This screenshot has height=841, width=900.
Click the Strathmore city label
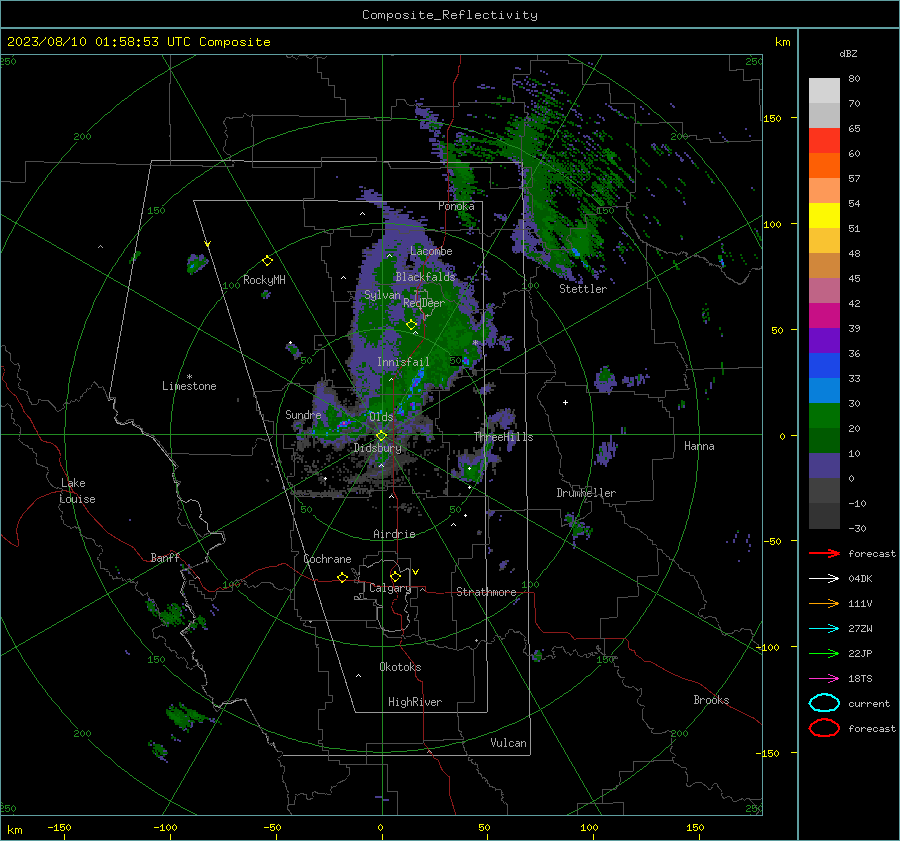[x=486, y=592]
